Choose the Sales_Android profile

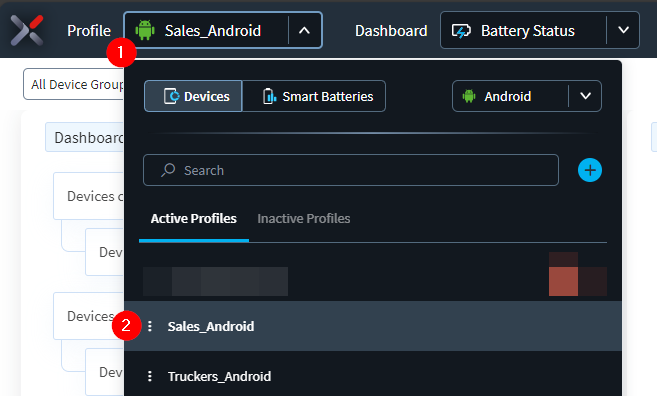pos(373,326)
